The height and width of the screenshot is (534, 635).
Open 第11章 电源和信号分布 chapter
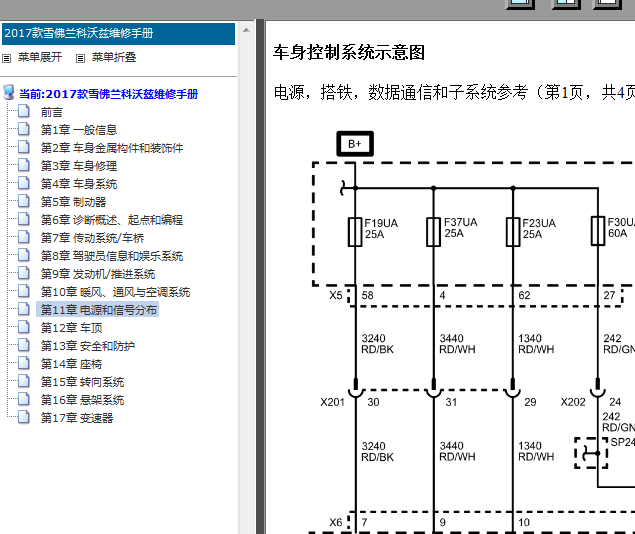pyautogui.click(x=98, y=310)
